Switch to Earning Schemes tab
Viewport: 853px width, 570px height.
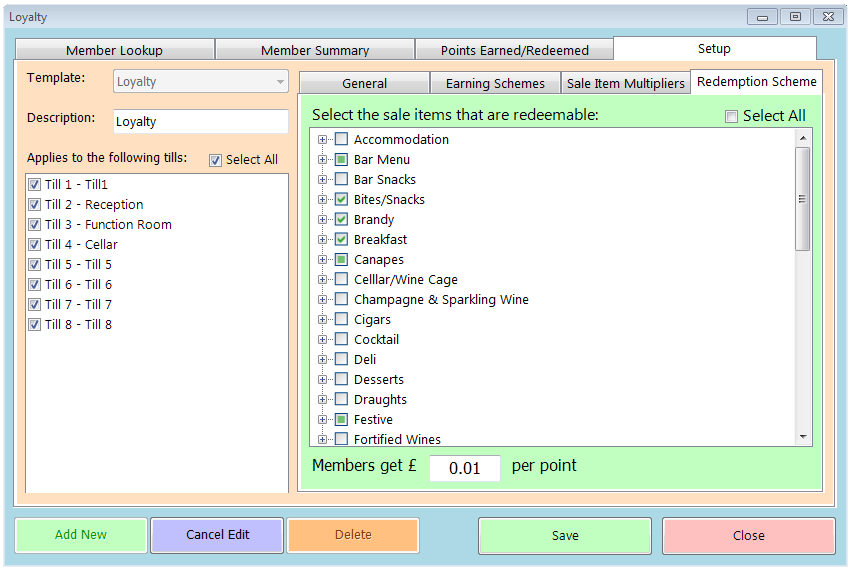[495, 83]
